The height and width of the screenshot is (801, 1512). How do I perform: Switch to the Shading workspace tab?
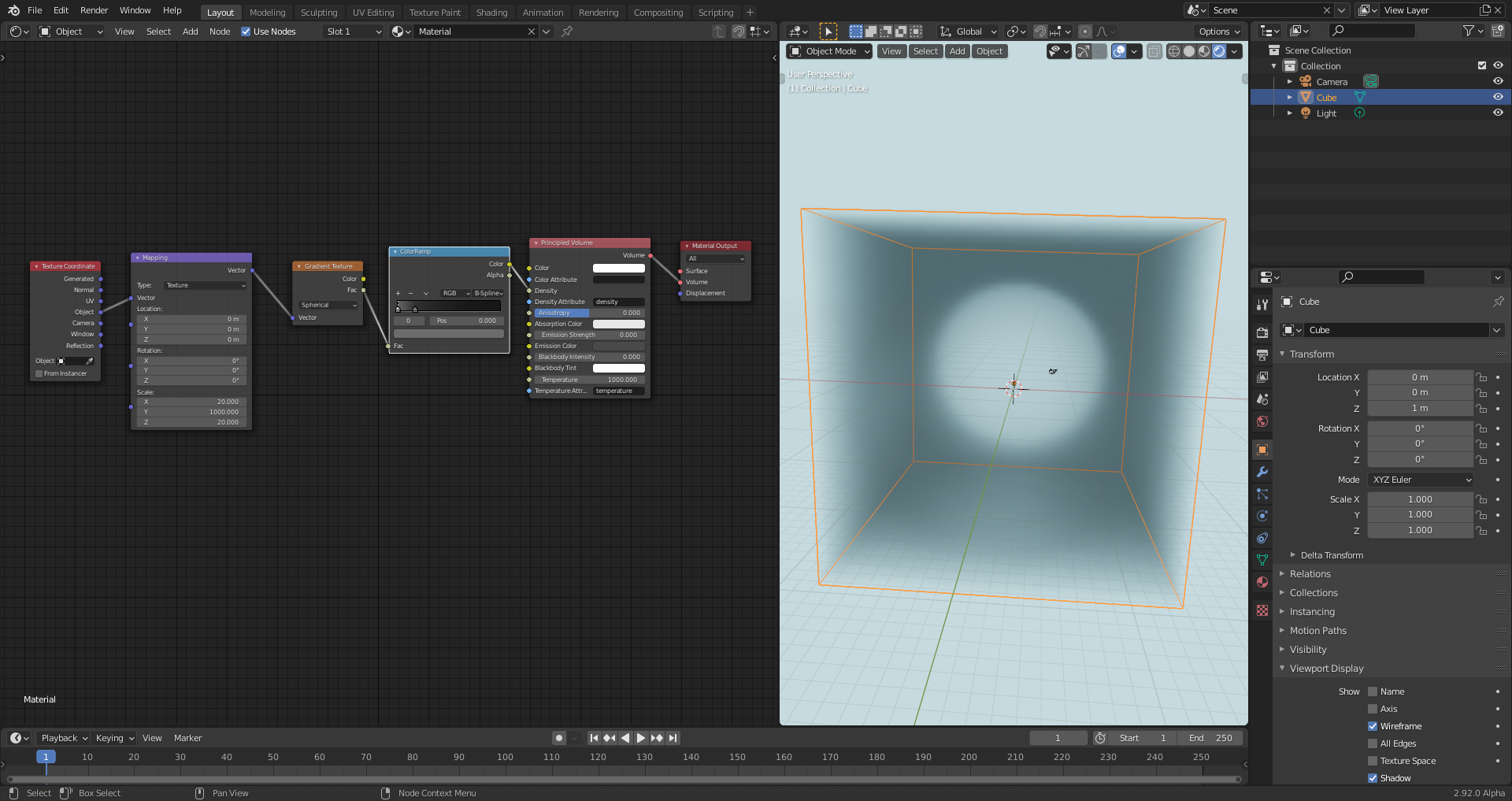[491, 12]
